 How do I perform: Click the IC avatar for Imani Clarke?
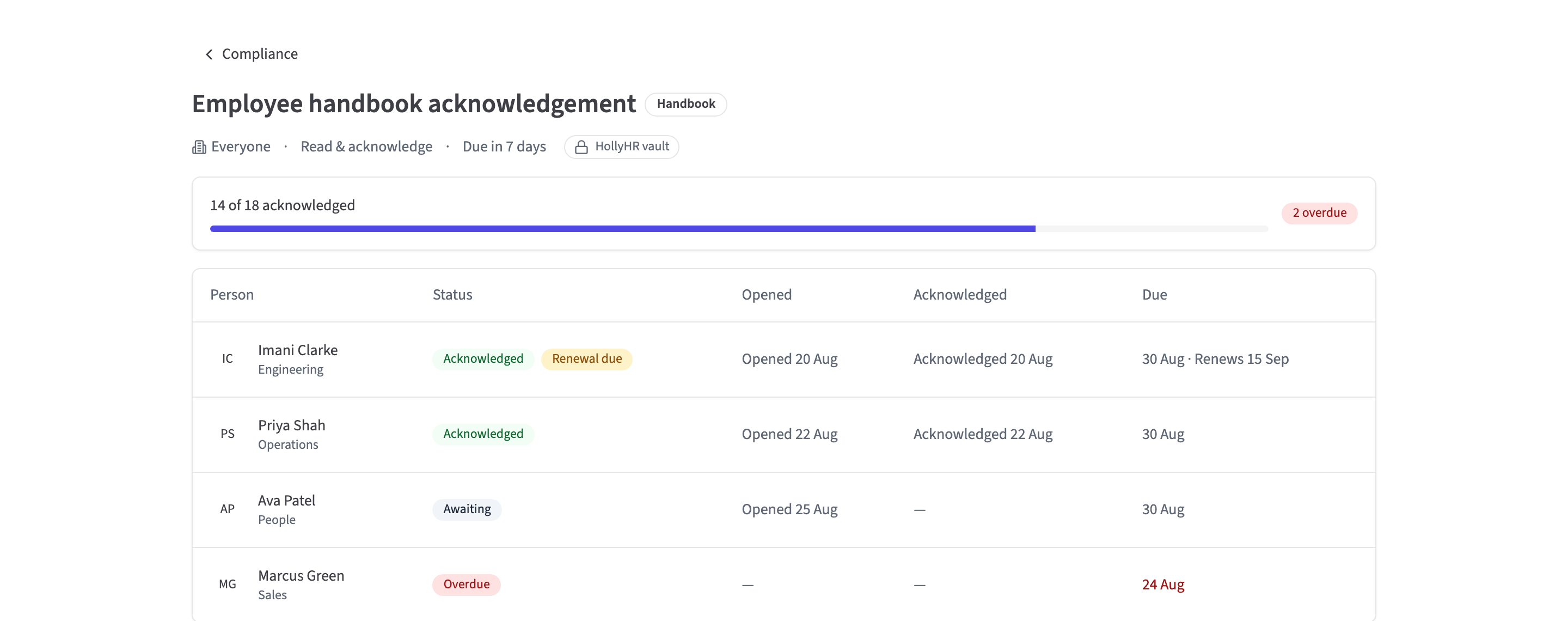pos(227,359)
